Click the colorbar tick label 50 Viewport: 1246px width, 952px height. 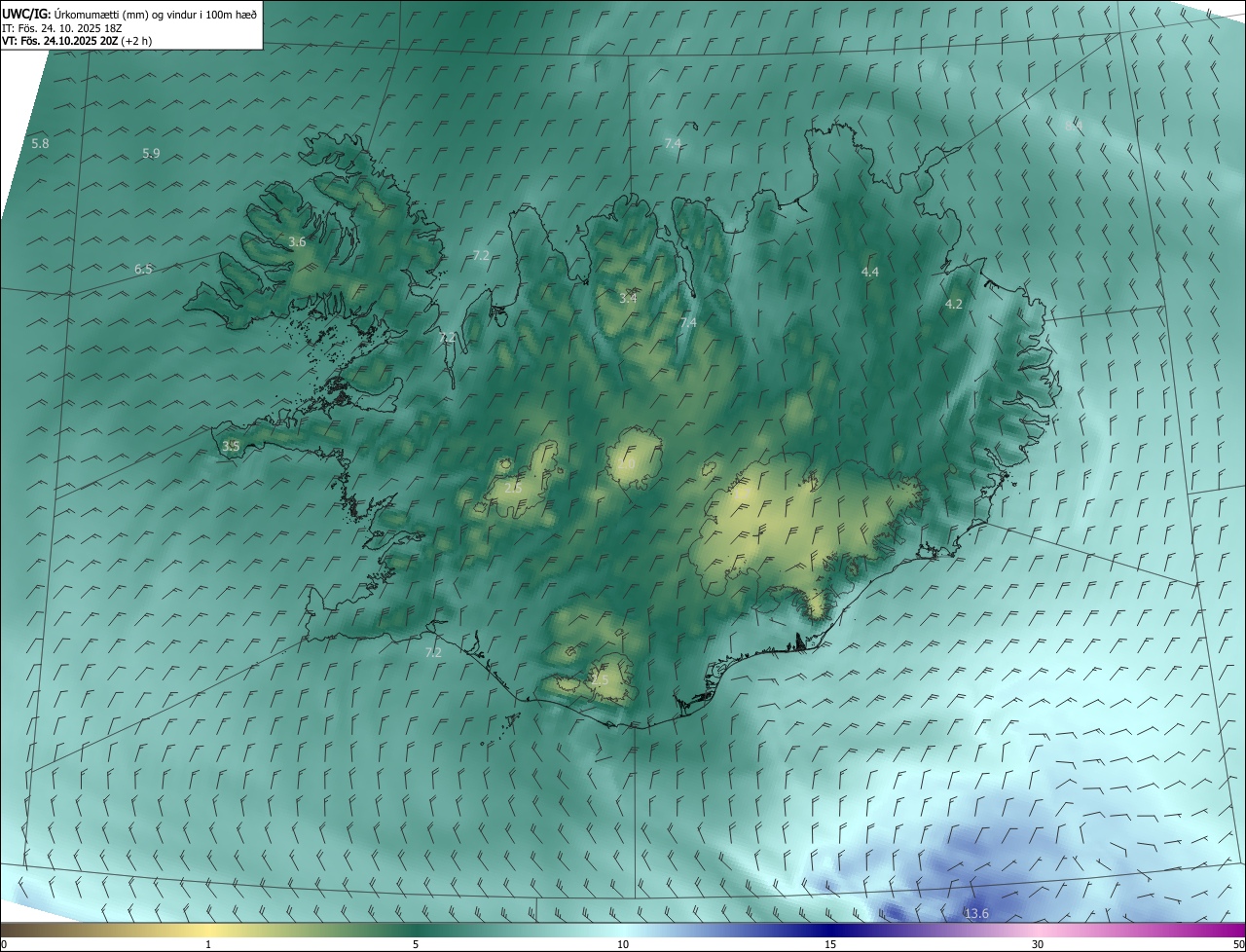[1238, 944]
